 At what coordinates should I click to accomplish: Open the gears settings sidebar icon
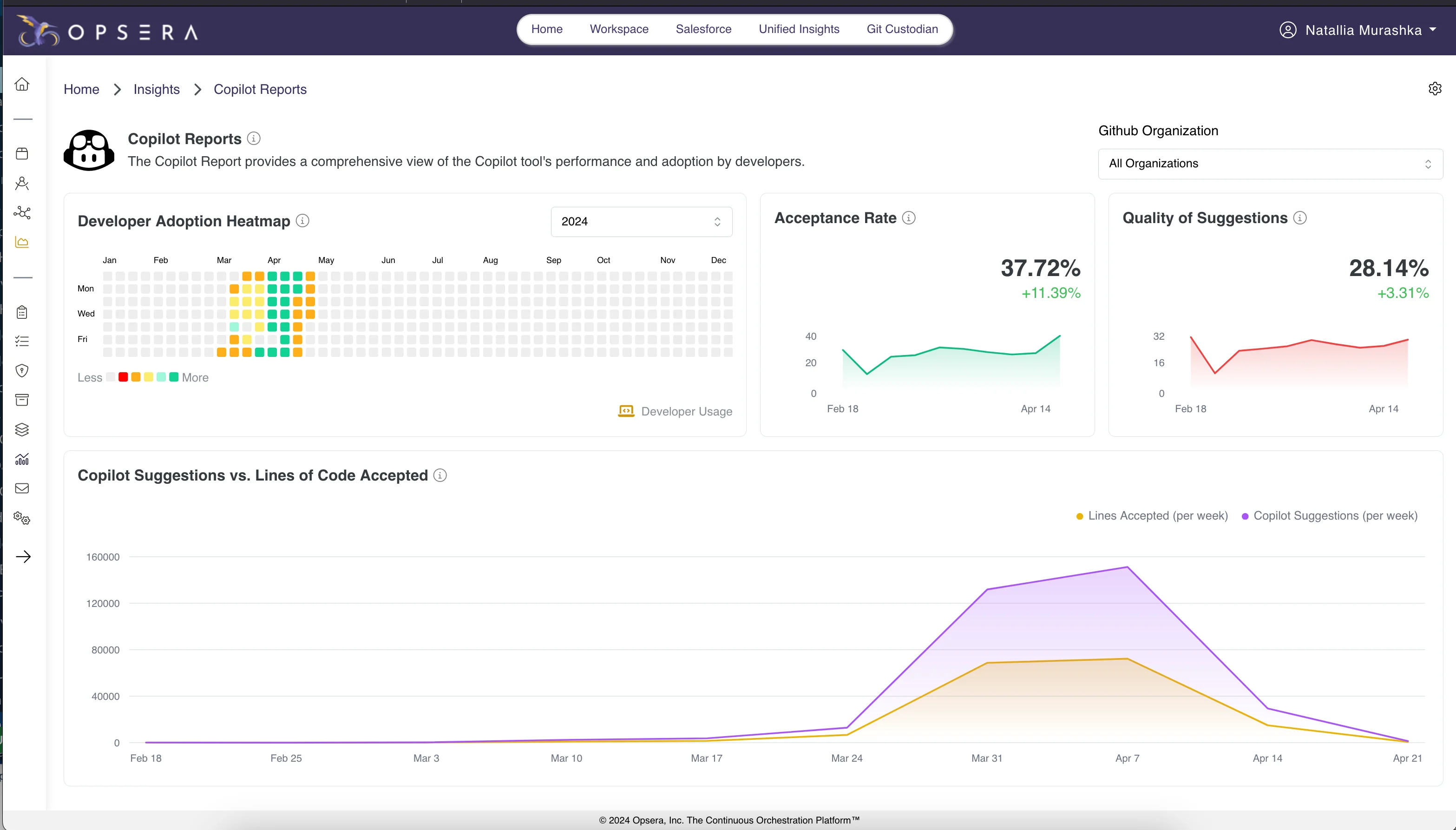point(22,518)
